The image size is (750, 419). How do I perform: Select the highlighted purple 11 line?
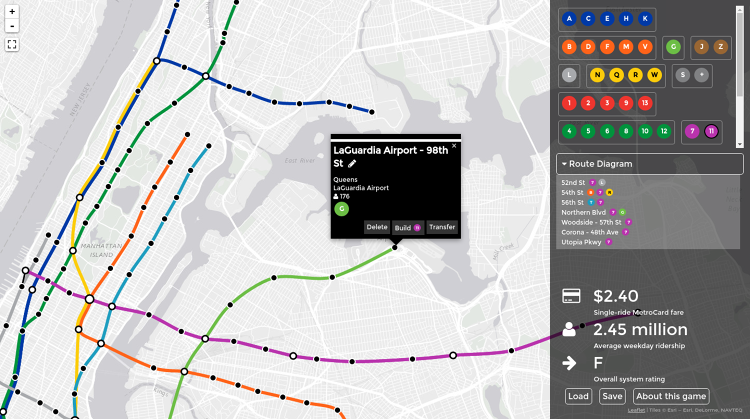coord(711,132)
